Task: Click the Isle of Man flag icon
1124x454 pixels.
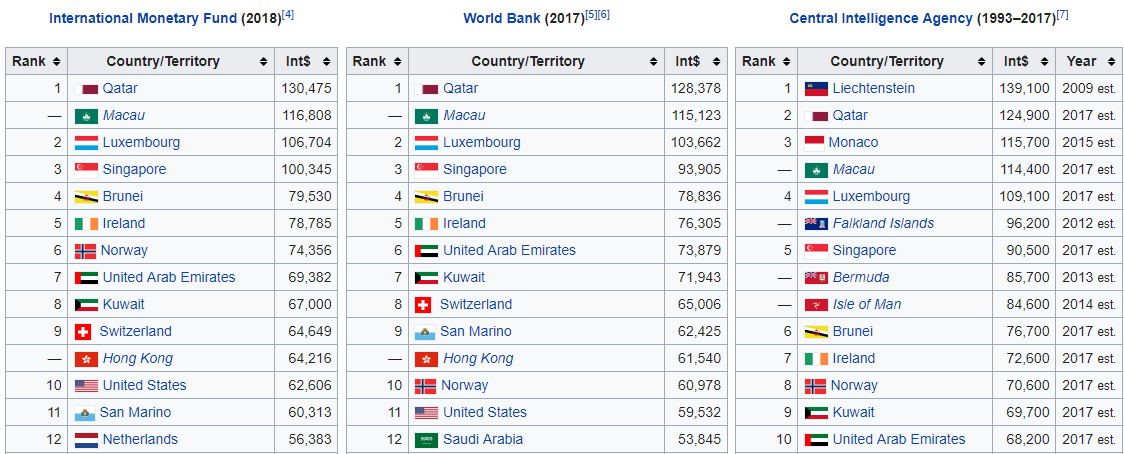Action: (x=815, y=304)
